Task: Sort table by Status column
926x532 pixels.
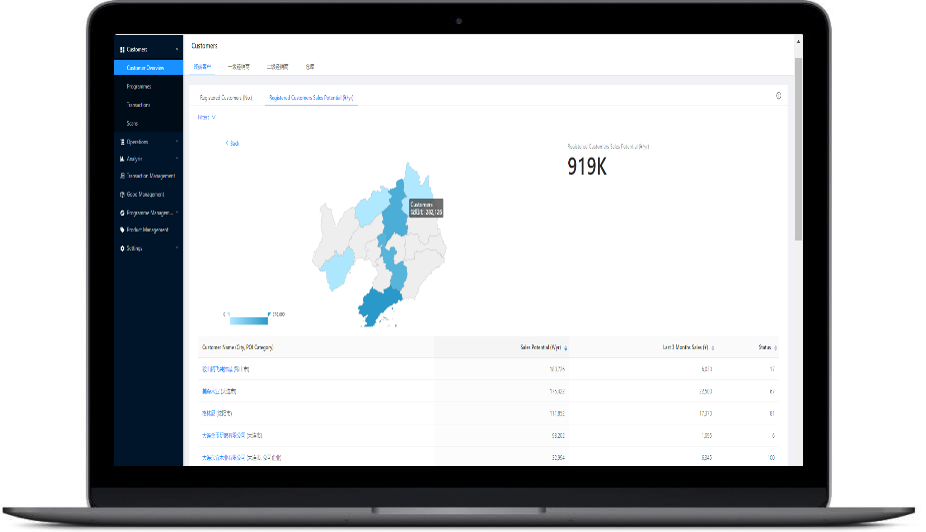Action: pyautogui.click(x=776, y=348)
